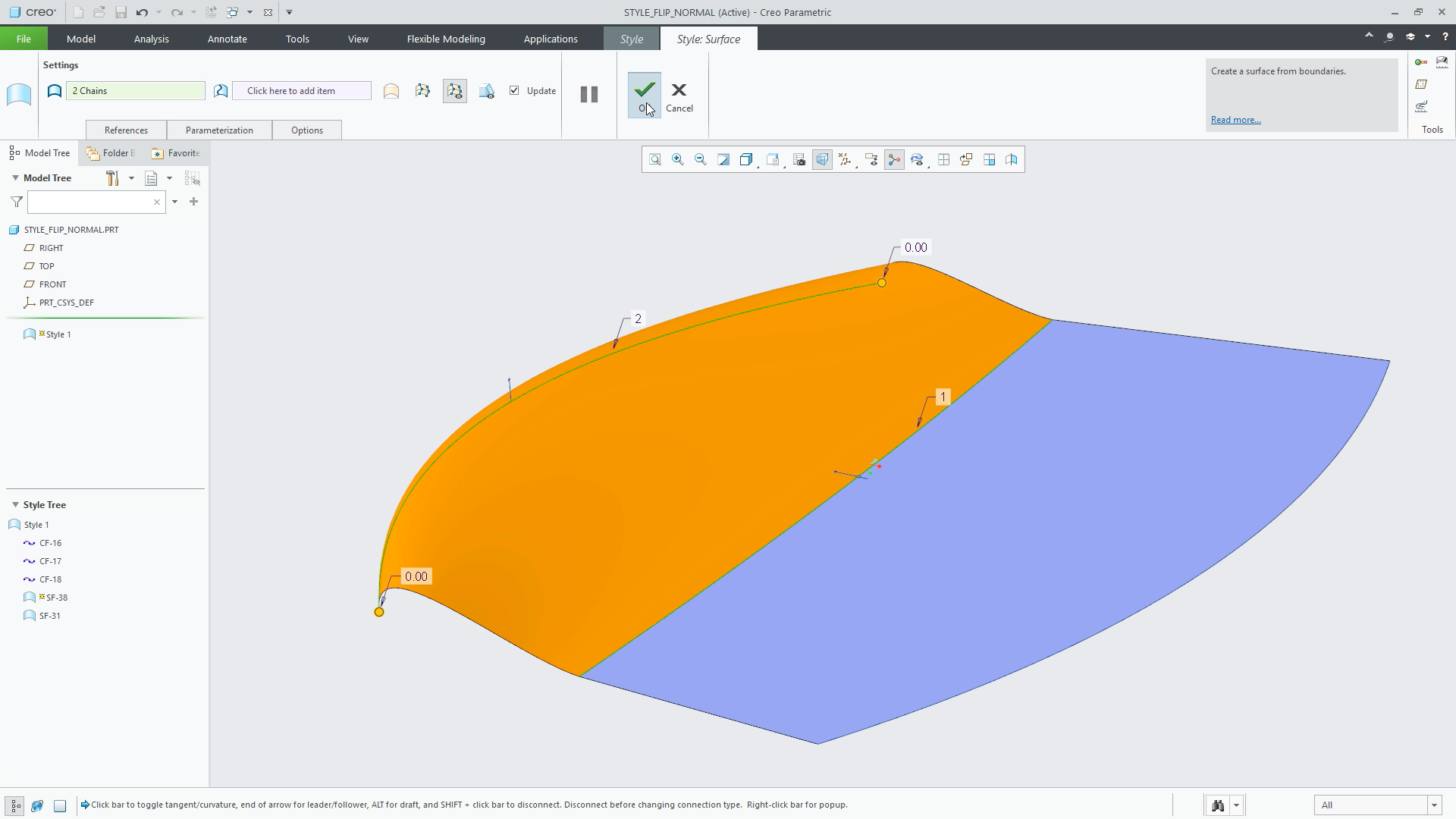Image resolution: width=1456 pixels, height=819 pixels.
Task: Toggle perspective view icon
Action: point(822,160)
